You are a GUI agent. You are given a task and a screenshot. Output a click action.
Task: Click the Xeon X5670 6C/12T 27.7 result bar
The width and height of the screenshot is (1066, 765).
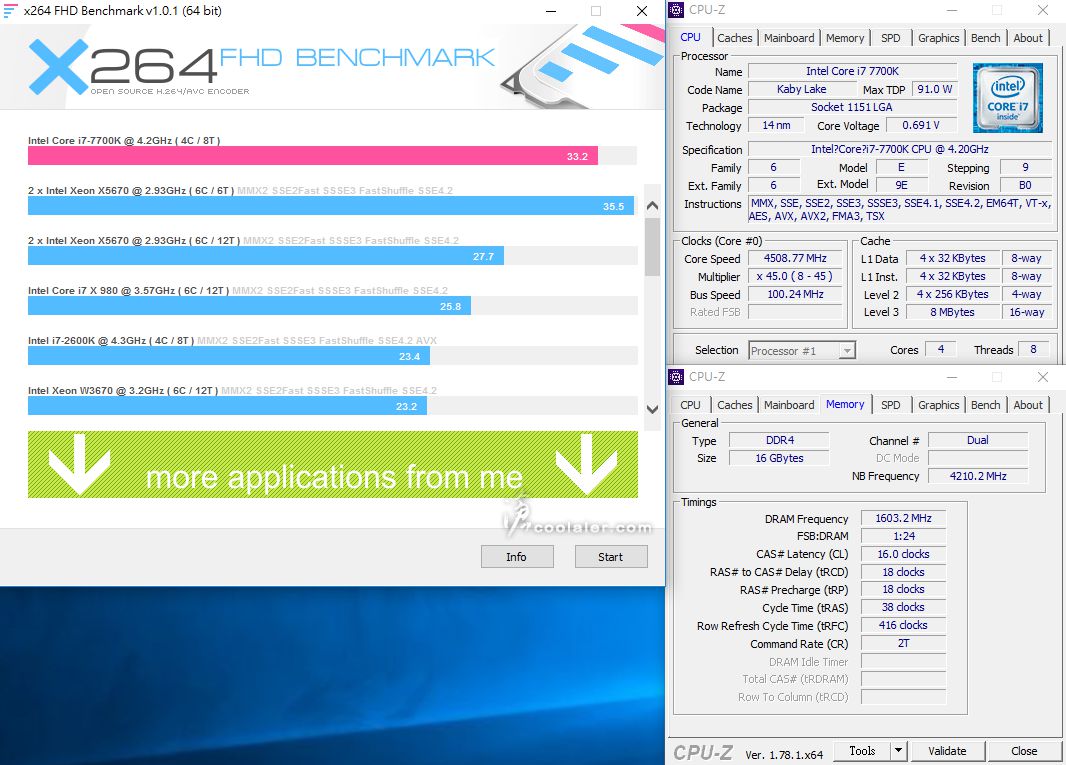[x=265, y=256]
